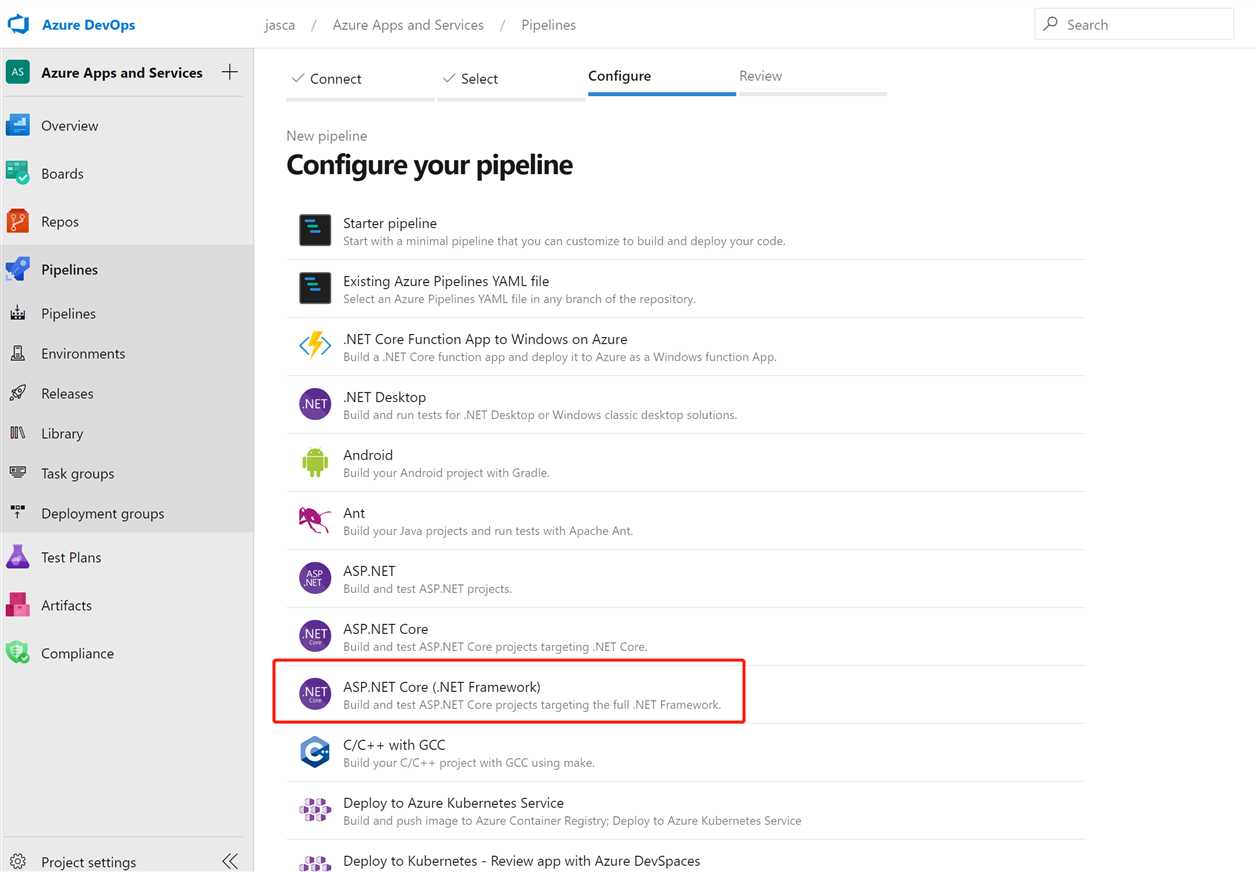
Task: Click the Test Plans flask icon
Action: pyautogui.click(x=18, y=557)
